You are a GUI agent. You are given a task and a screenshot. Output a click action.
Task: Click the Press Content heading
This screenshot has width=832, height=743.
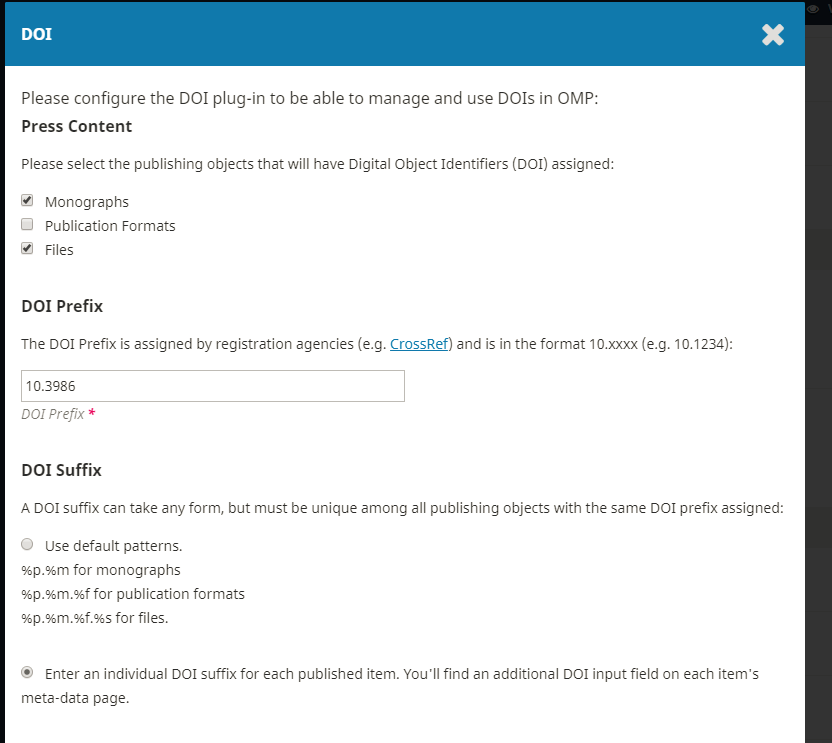tap(76, 126)
